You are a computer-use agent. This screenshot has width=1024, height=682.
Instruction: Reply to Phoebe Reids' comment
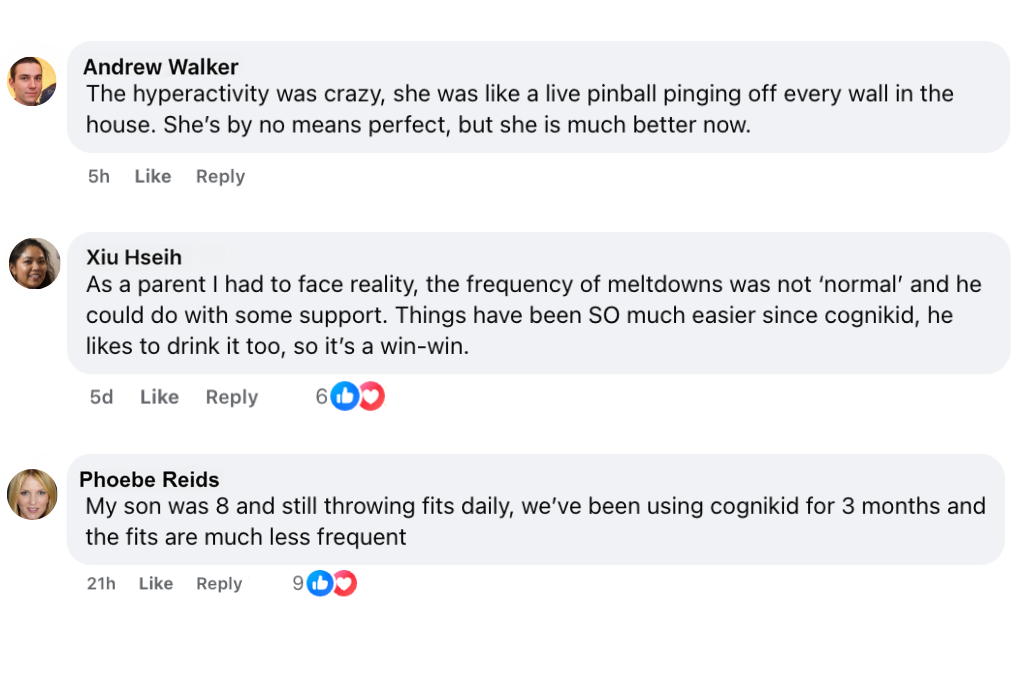point(219,583)
